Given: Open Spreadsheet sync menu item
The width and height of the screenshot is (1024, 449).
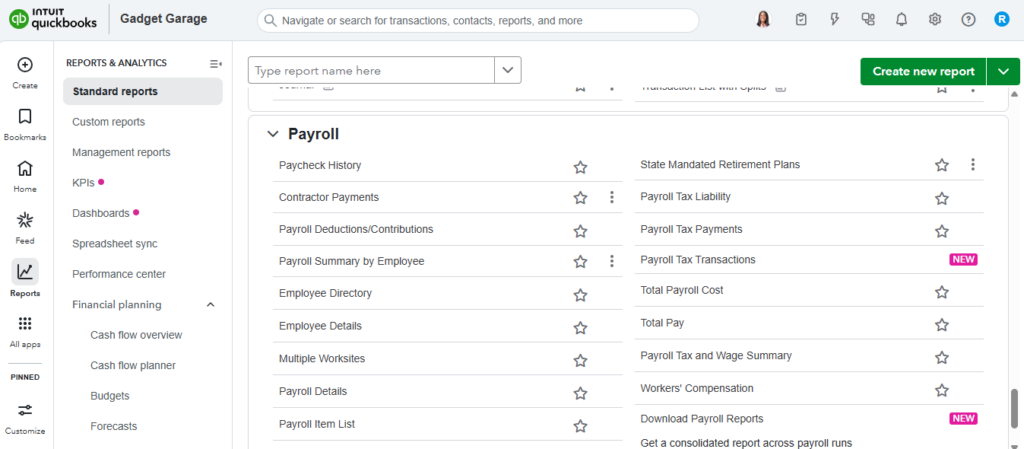Looking at the screenshot, I should pos(114,243).
